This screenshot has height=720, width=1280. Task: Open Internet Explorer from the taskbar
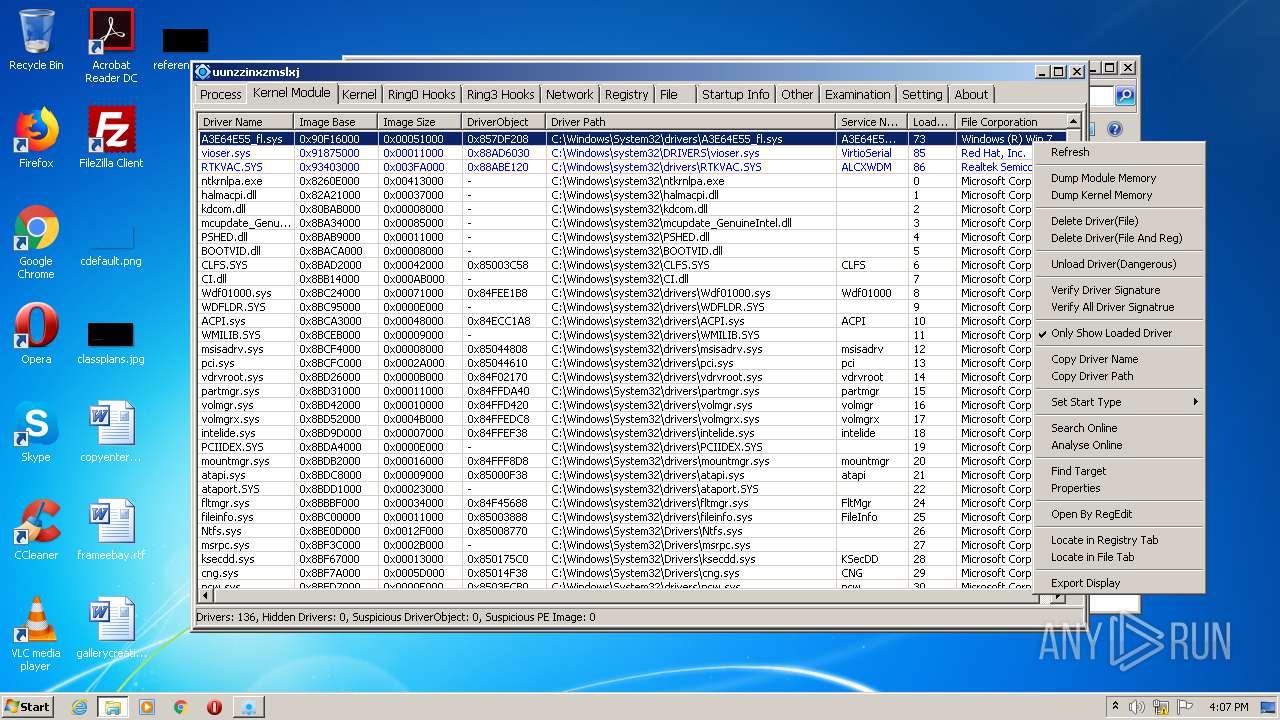[x=79, y=707]
